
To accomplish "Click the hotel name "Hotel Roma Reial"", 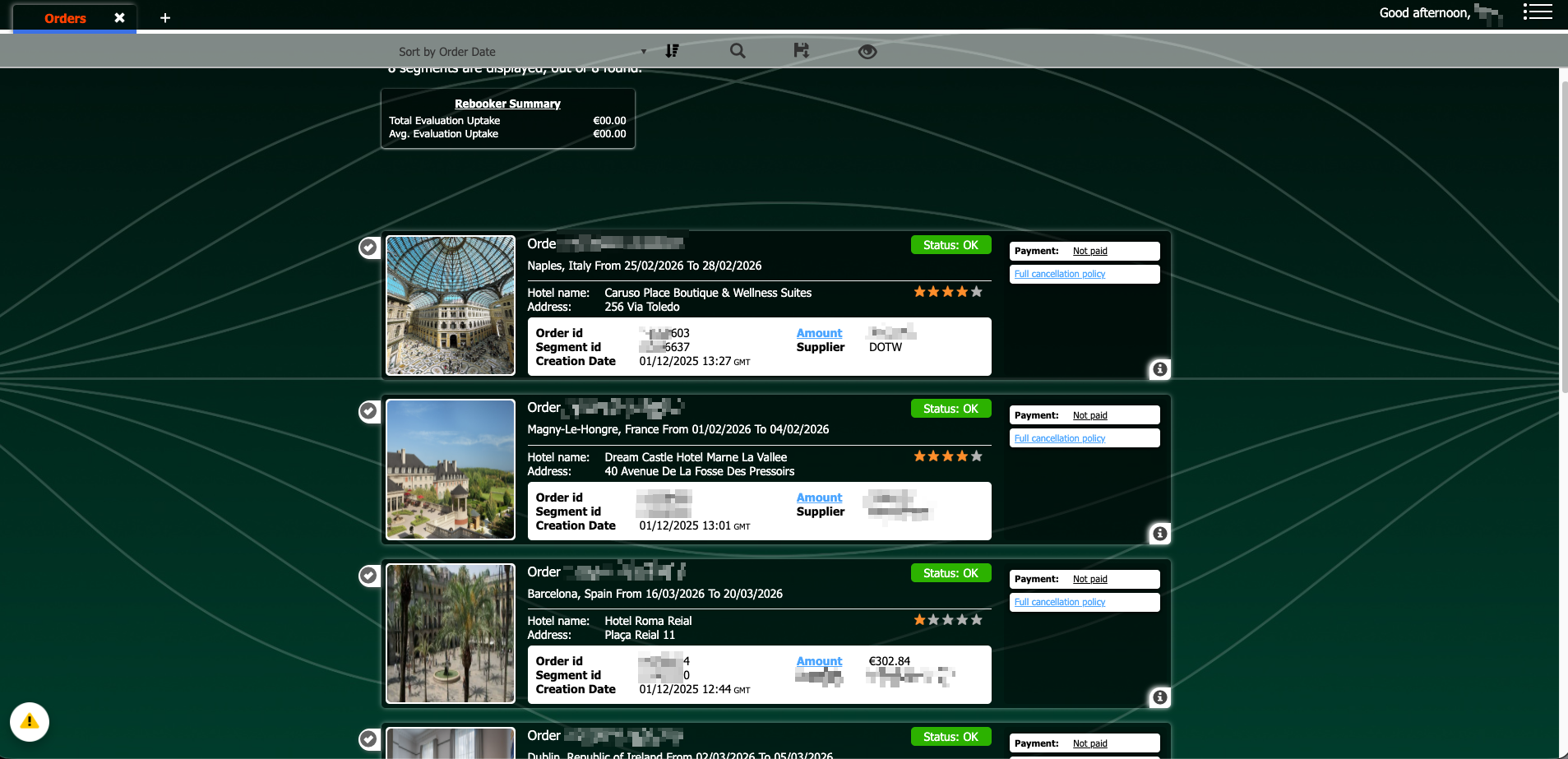I will pos(648,621).
